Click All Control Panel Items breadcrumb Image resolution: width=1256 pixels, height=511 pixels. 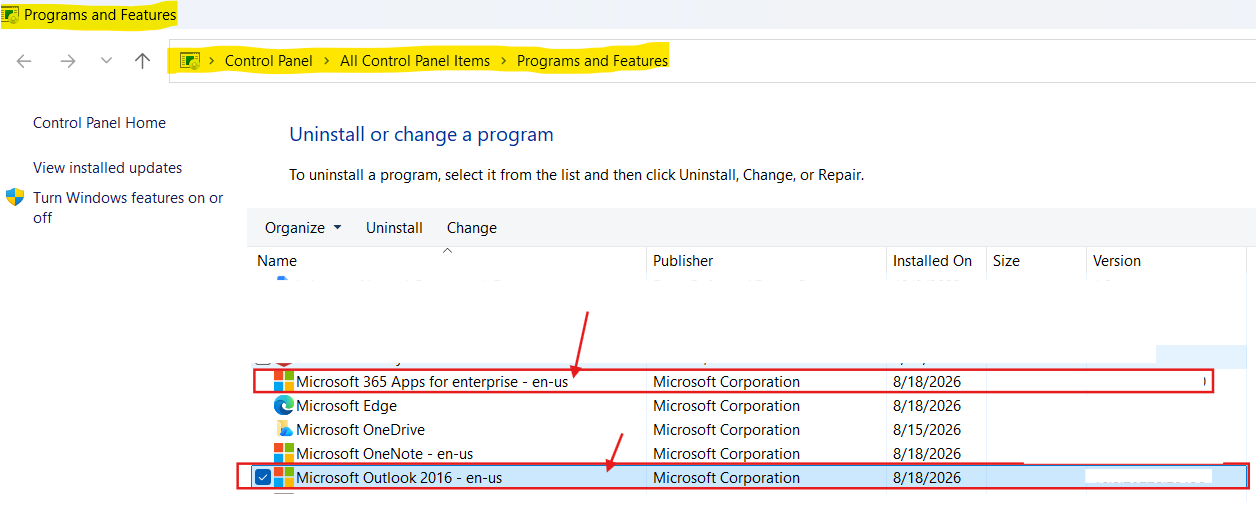[x=415, y=61]
